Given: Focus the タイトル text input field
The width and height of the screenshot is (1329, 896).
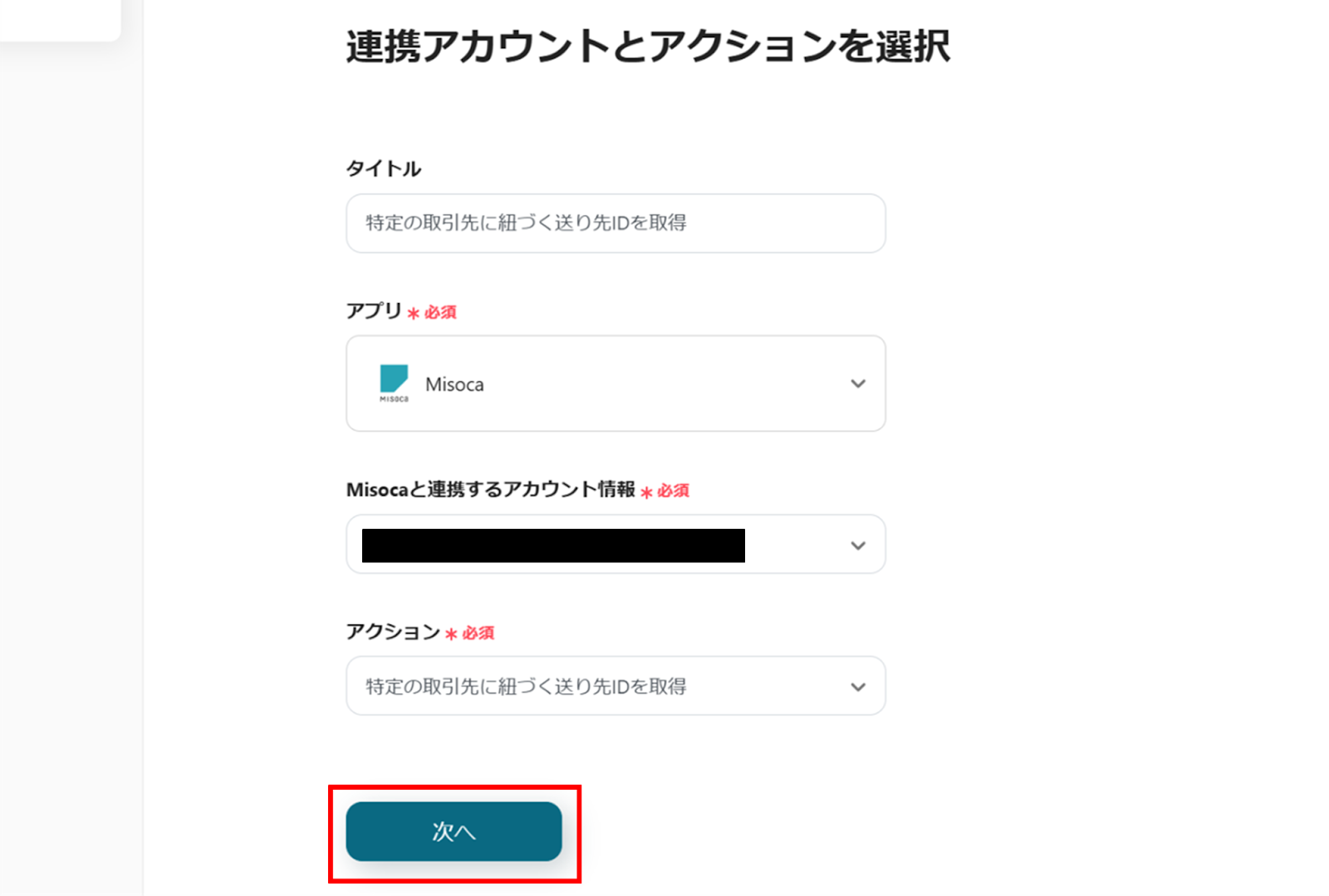Looking at the screenshot, I should 615,223.
